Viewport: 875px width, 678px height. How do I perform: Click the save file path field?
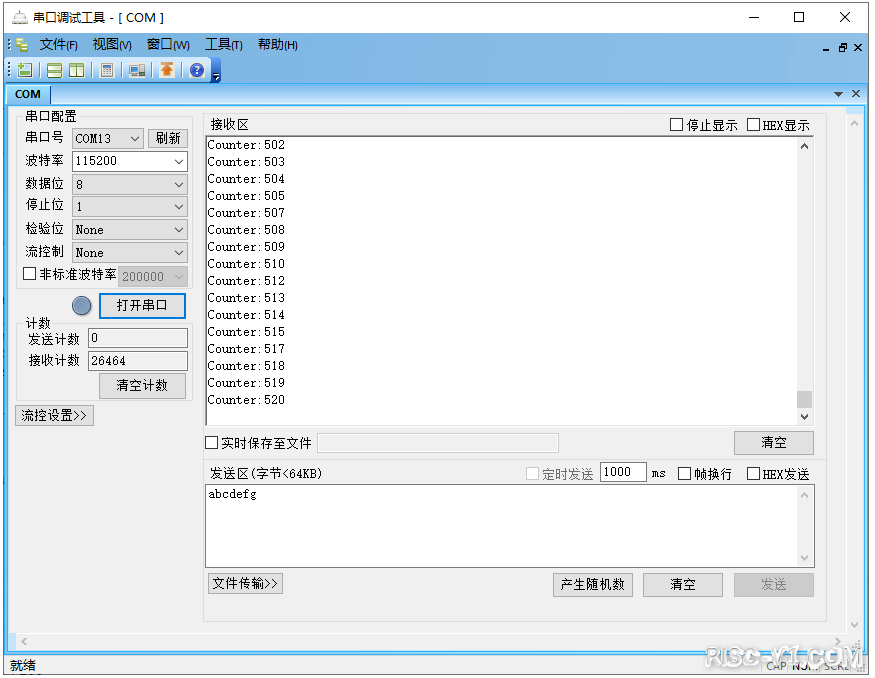tap(438, 443)
